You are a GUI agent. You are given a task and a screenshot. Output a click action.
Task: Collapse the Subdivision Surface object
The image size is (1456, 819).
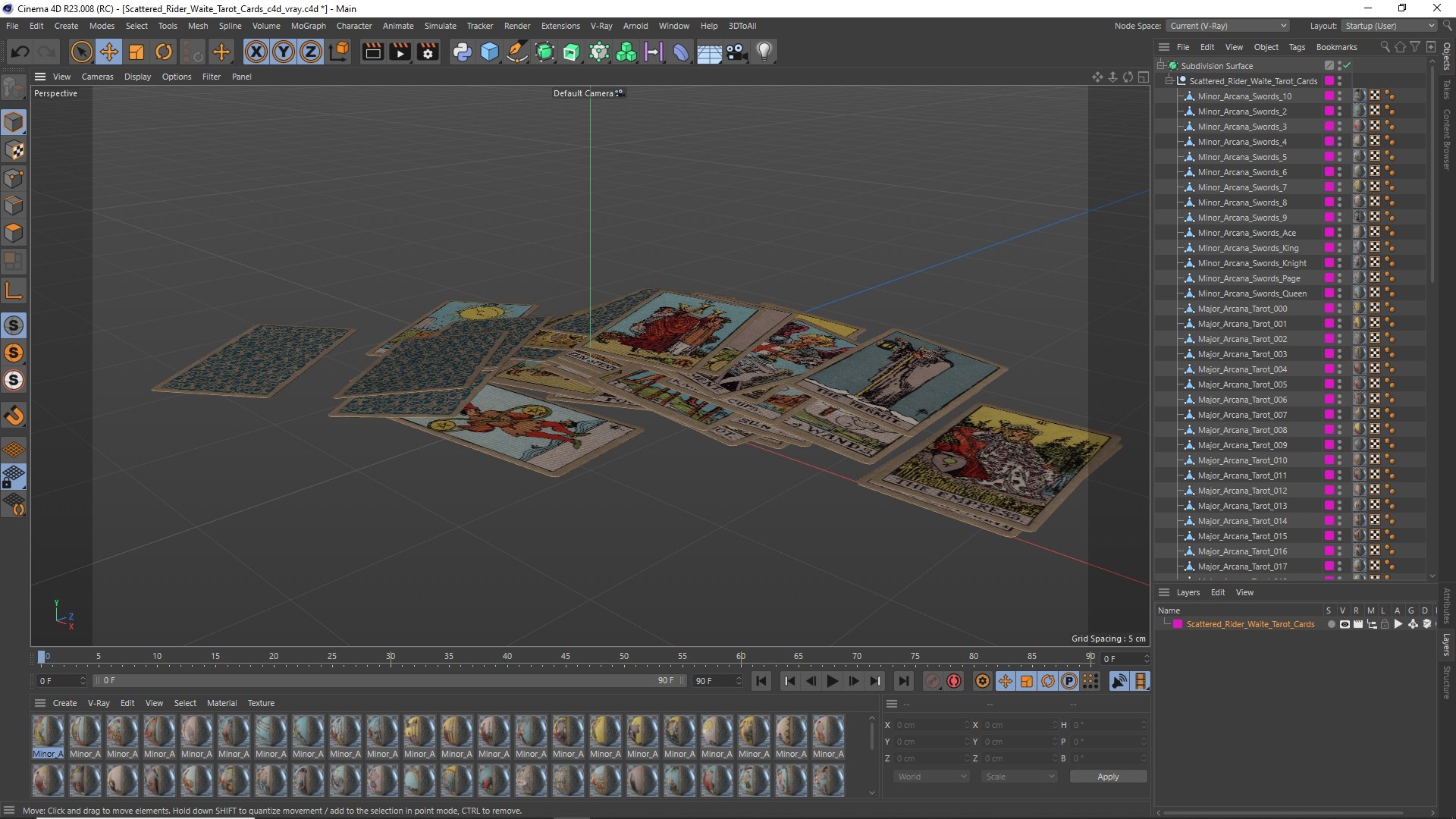click(1160, 65)
